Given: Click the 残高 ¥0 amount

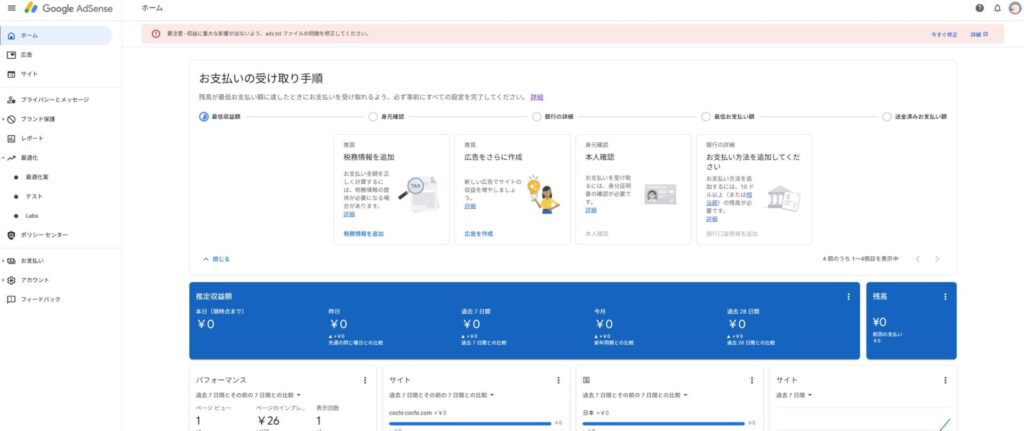Looking at the screenshot, I should click(880, 322).
